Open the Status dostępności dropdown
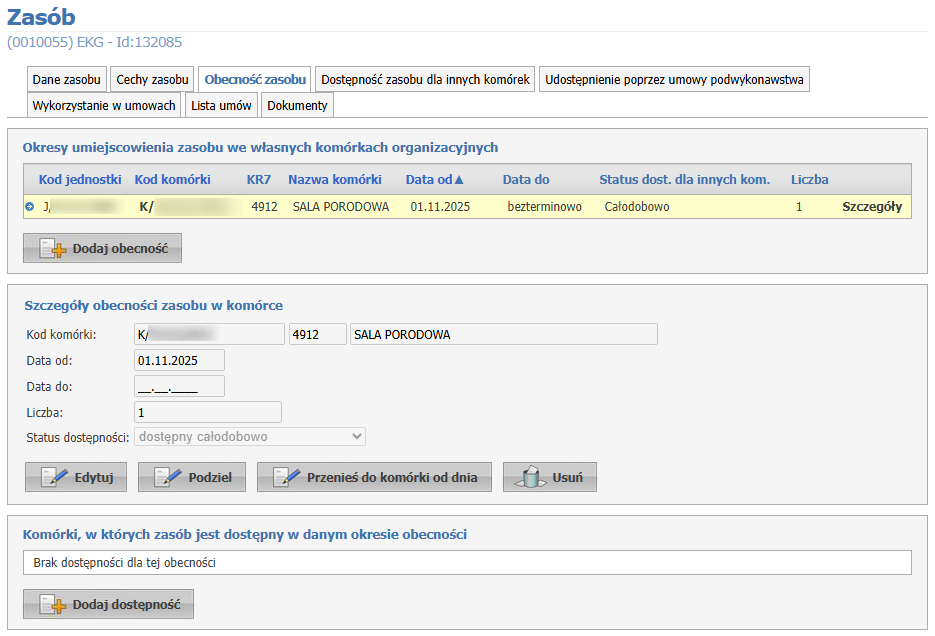This screenshot has height=636, width=935. click(x=249, y=436)
